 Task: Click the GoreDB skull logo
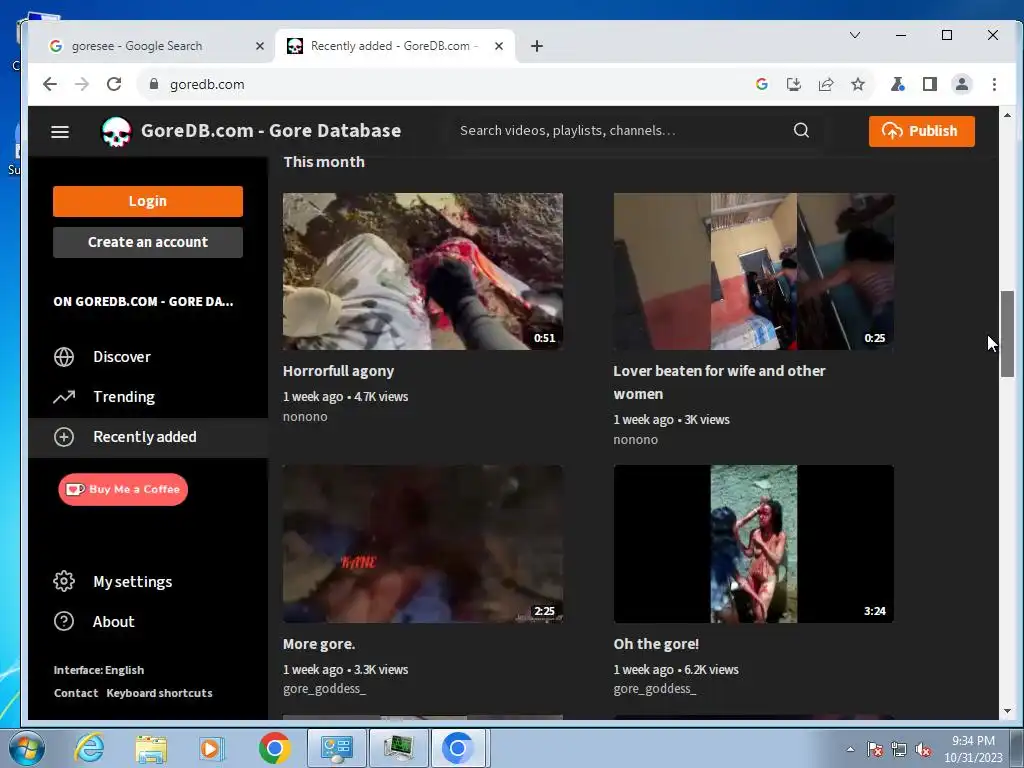point(116,131)
